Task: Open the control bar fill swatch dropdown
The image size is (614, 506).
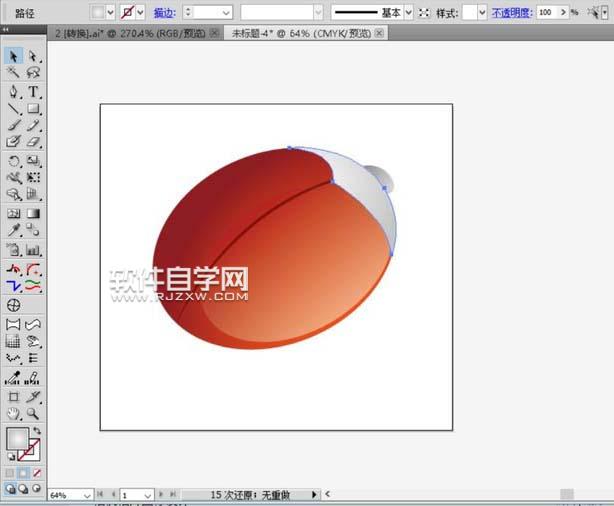Action: pyautogui.click(x=110, y=13)
